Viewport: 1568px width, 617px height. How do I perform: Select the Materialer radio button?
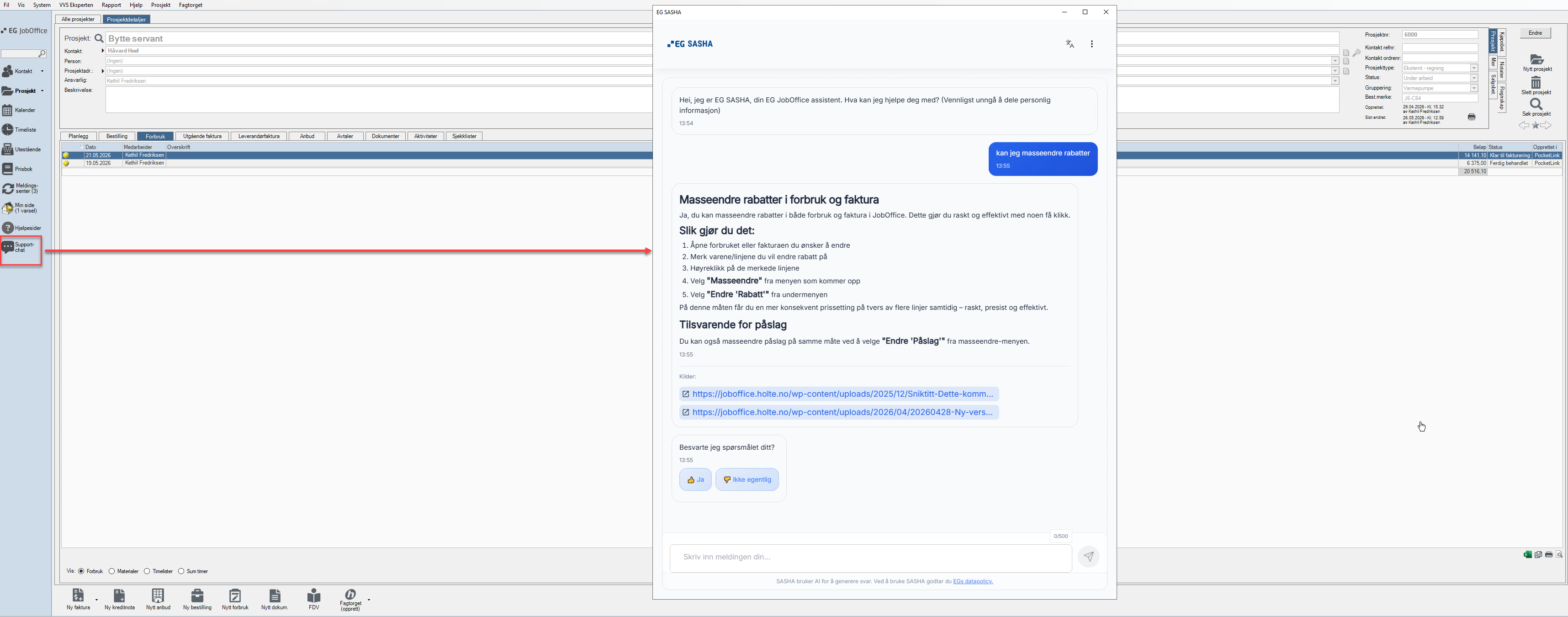click(x=111, y=571)
